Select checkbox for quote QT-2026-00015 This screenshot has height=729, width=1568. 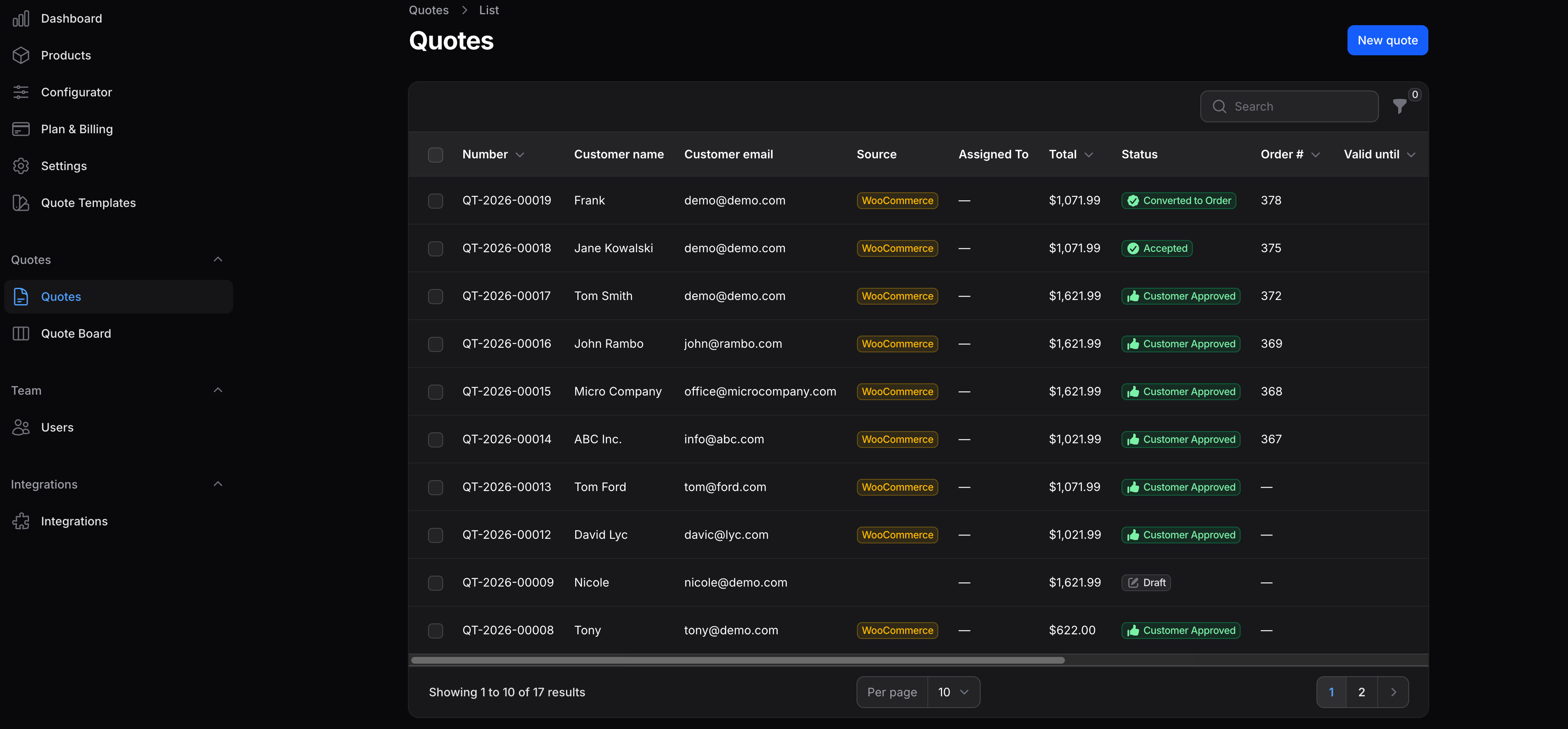435,392
